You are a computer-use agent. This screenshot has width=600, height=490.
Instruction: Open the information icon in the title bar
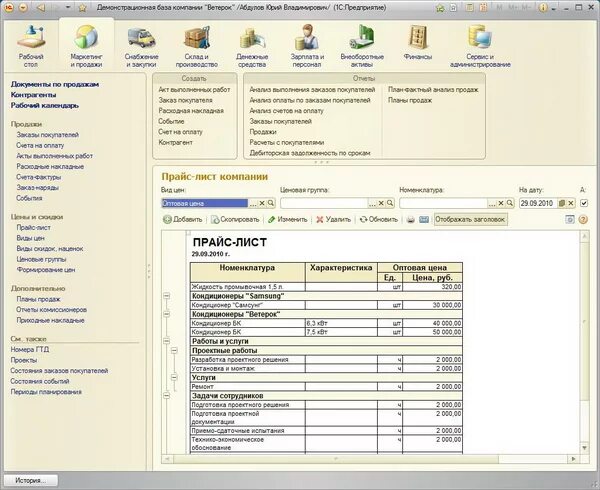542,7
